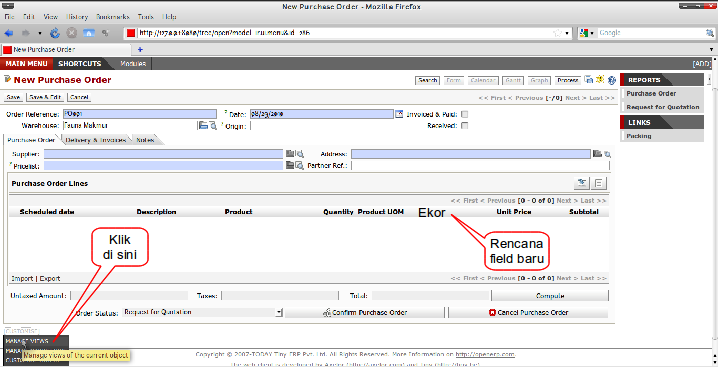Click the attachments icon next to Process
Image resolution: width=719 pixels, height=368 pixels.
(x=589, y=80)
